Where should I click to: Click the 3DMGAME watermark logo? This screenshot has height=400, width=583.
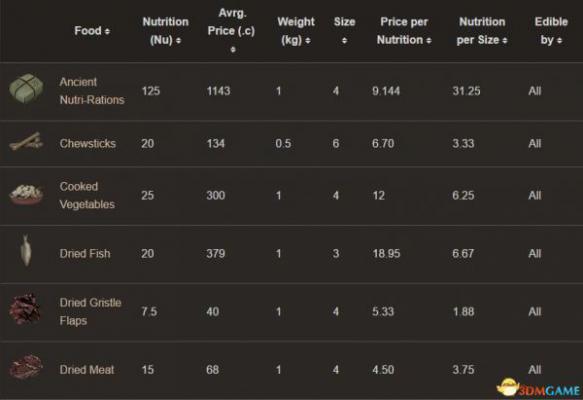[538, 388]
